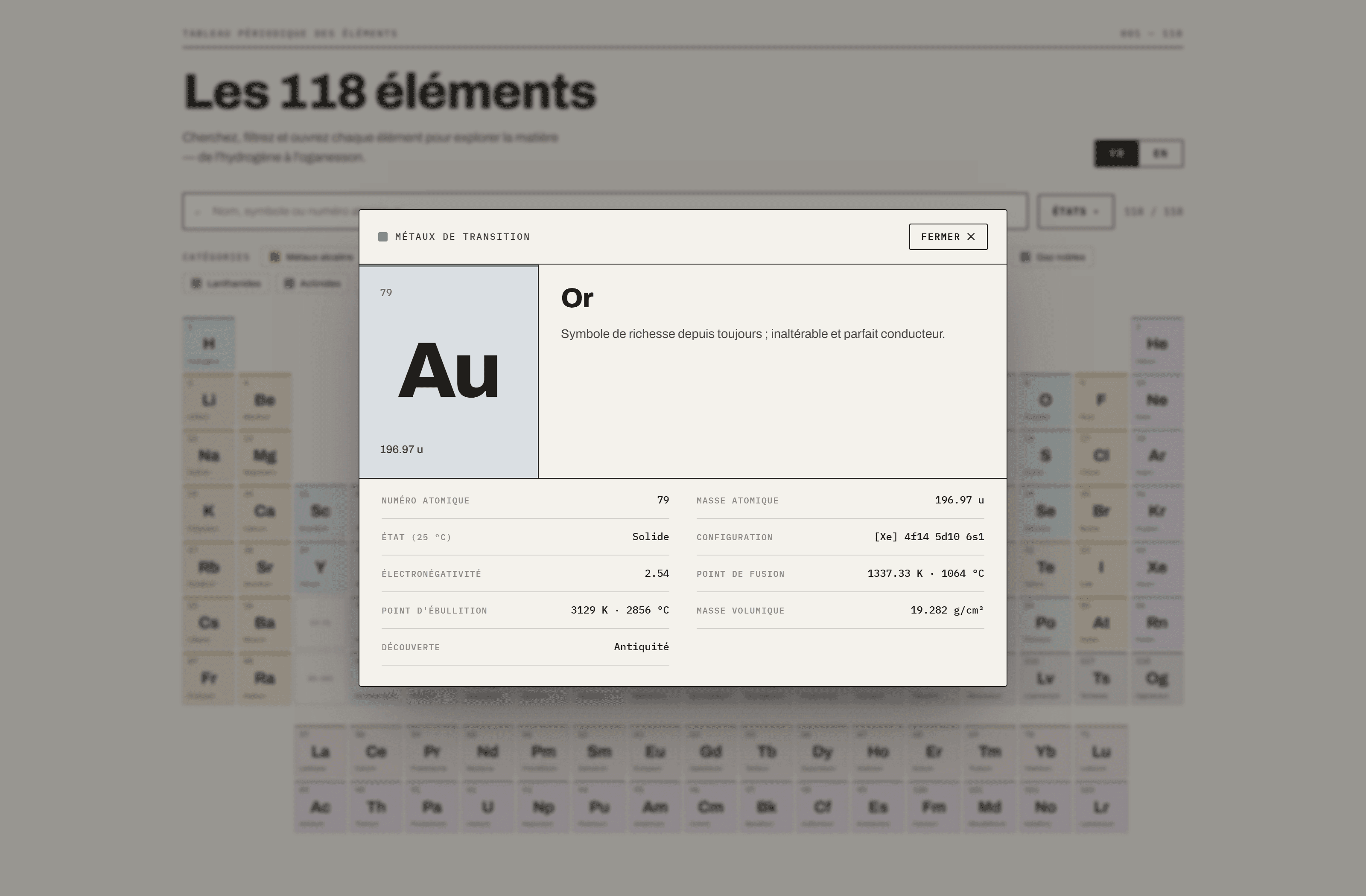
Task: Select 196.97 u inside the Au tile
Action: tap(401, 450)
